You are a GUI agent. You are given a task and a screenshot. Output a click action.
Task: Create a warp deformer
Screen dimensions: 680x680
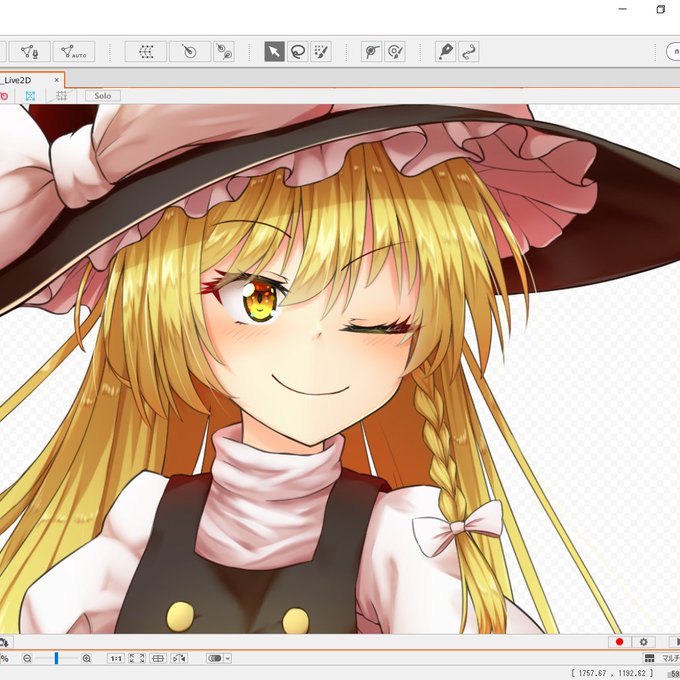coord(145,52)
